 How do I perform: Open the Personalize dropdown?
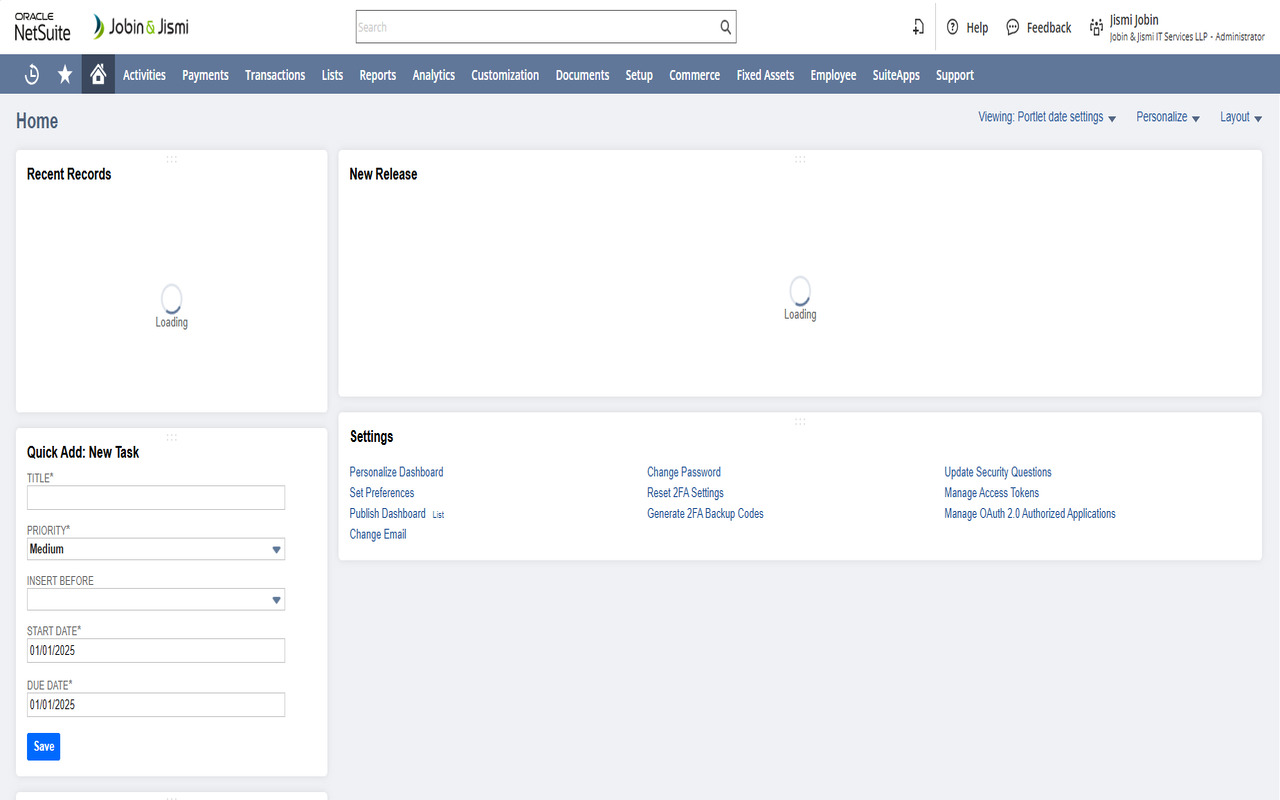(x=1167, y=117)
